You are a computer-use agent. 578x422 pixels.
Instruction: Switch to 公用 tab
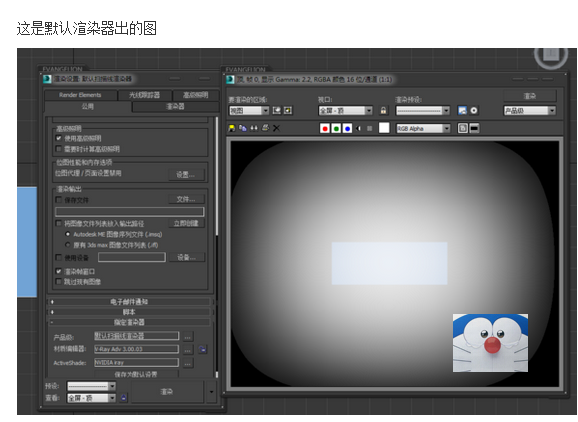88,107
